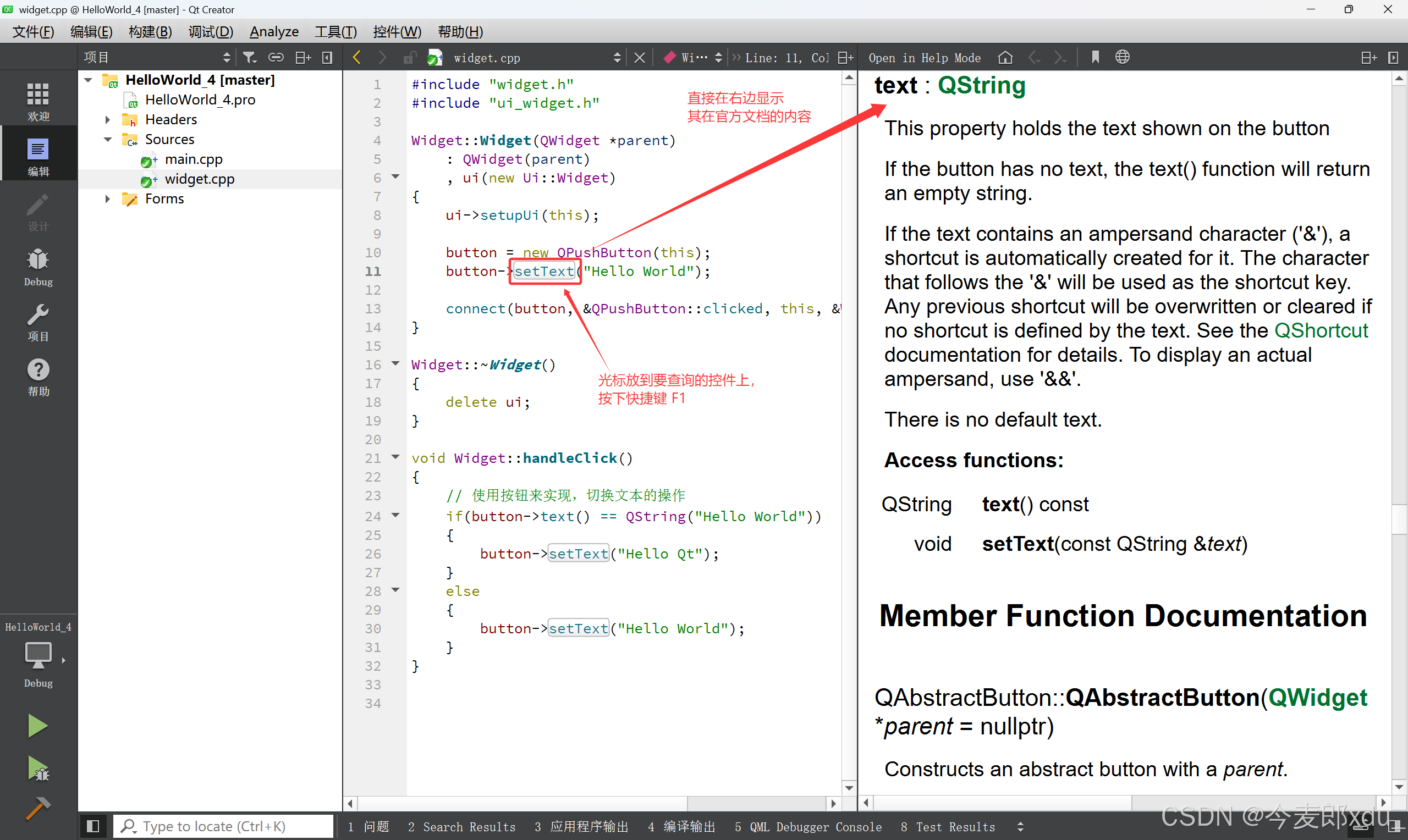Click the green Run button

[x=37, y=726]
